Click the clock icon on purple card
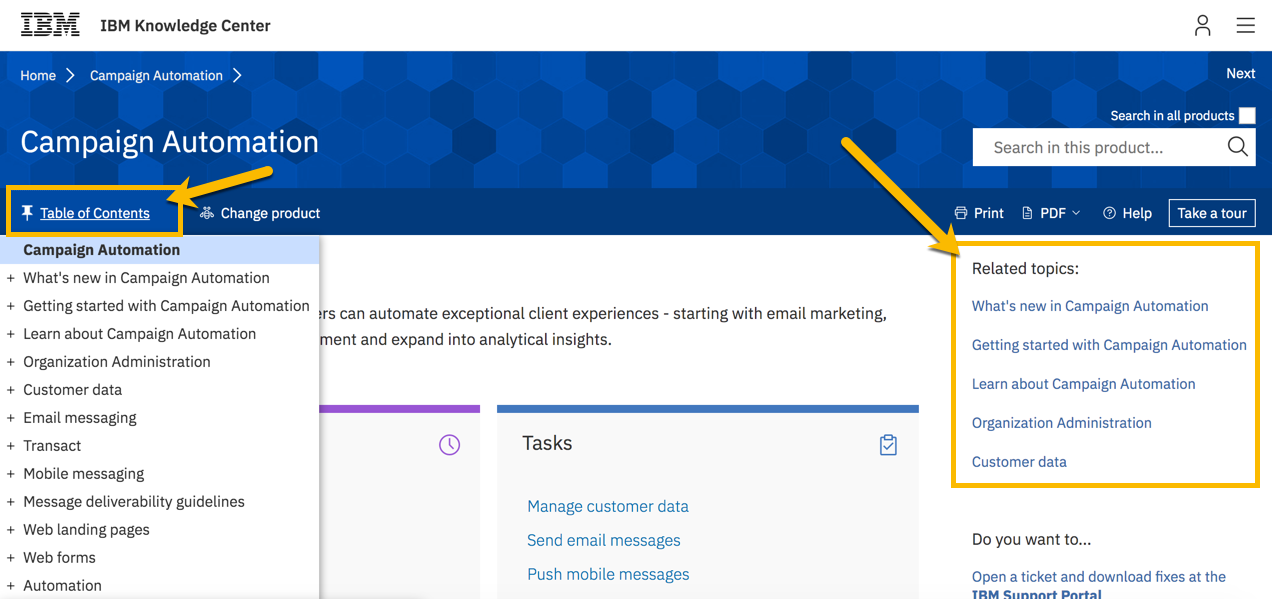The image size is (1272, 599). point(450,444)
